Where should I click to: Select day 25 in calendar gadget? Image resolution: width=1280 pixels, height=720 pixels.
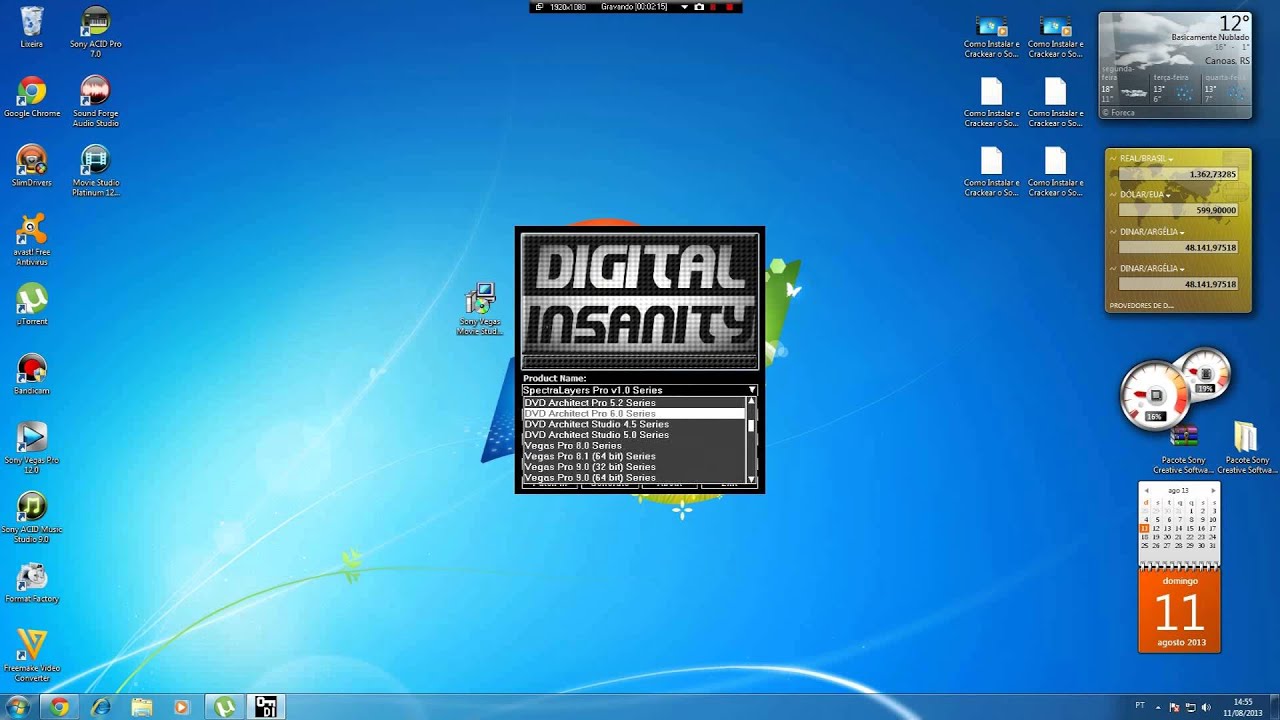(x=1145, y=546)
